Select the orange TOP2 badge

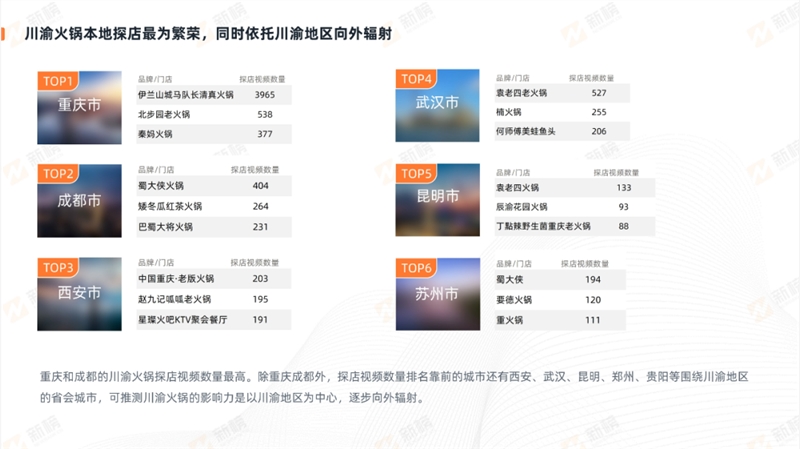click(x=60, y=174)
